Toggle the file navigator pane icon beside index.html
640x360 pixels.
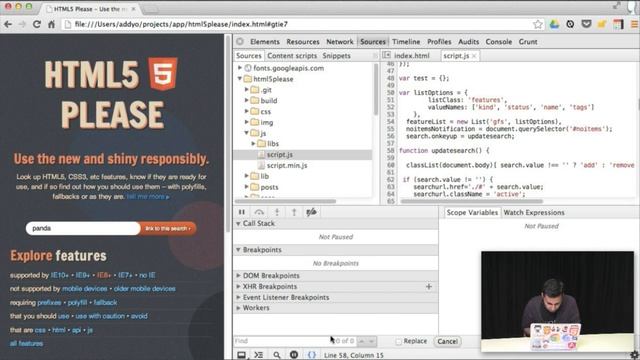click(x=386, y=55)
